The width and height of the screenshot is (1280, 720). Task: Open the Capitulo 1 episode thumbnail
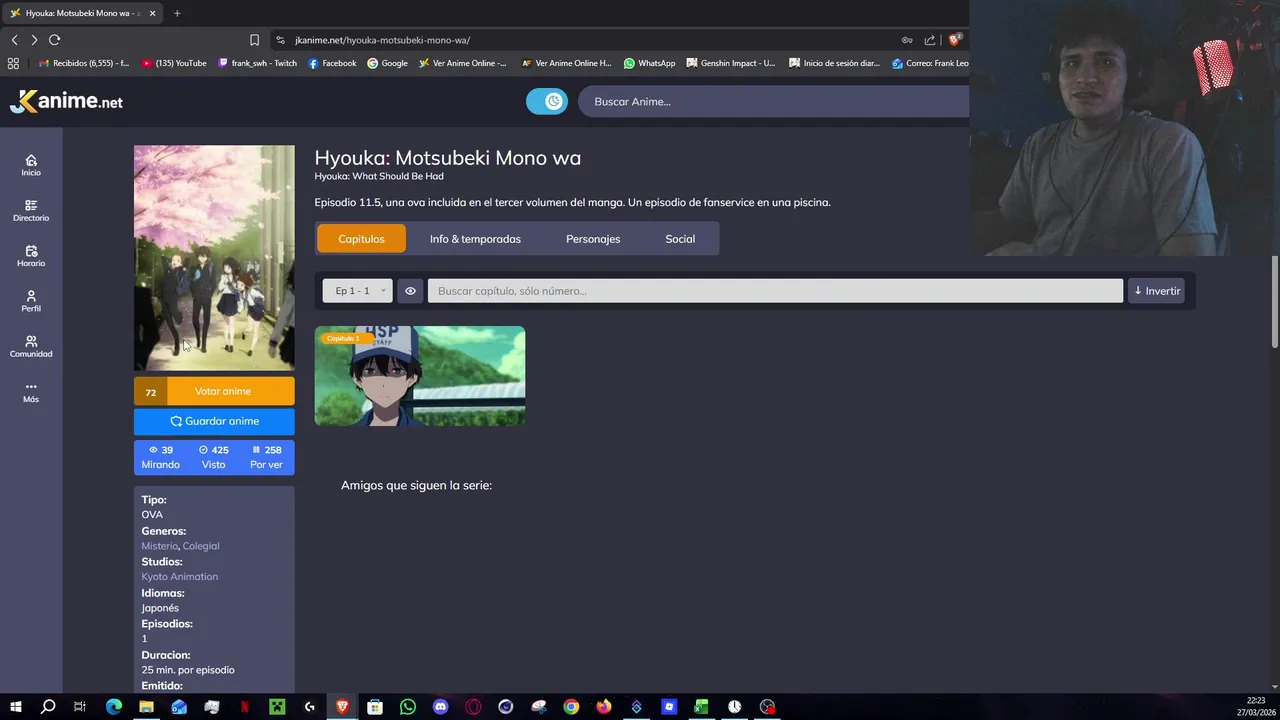point(420,376)
